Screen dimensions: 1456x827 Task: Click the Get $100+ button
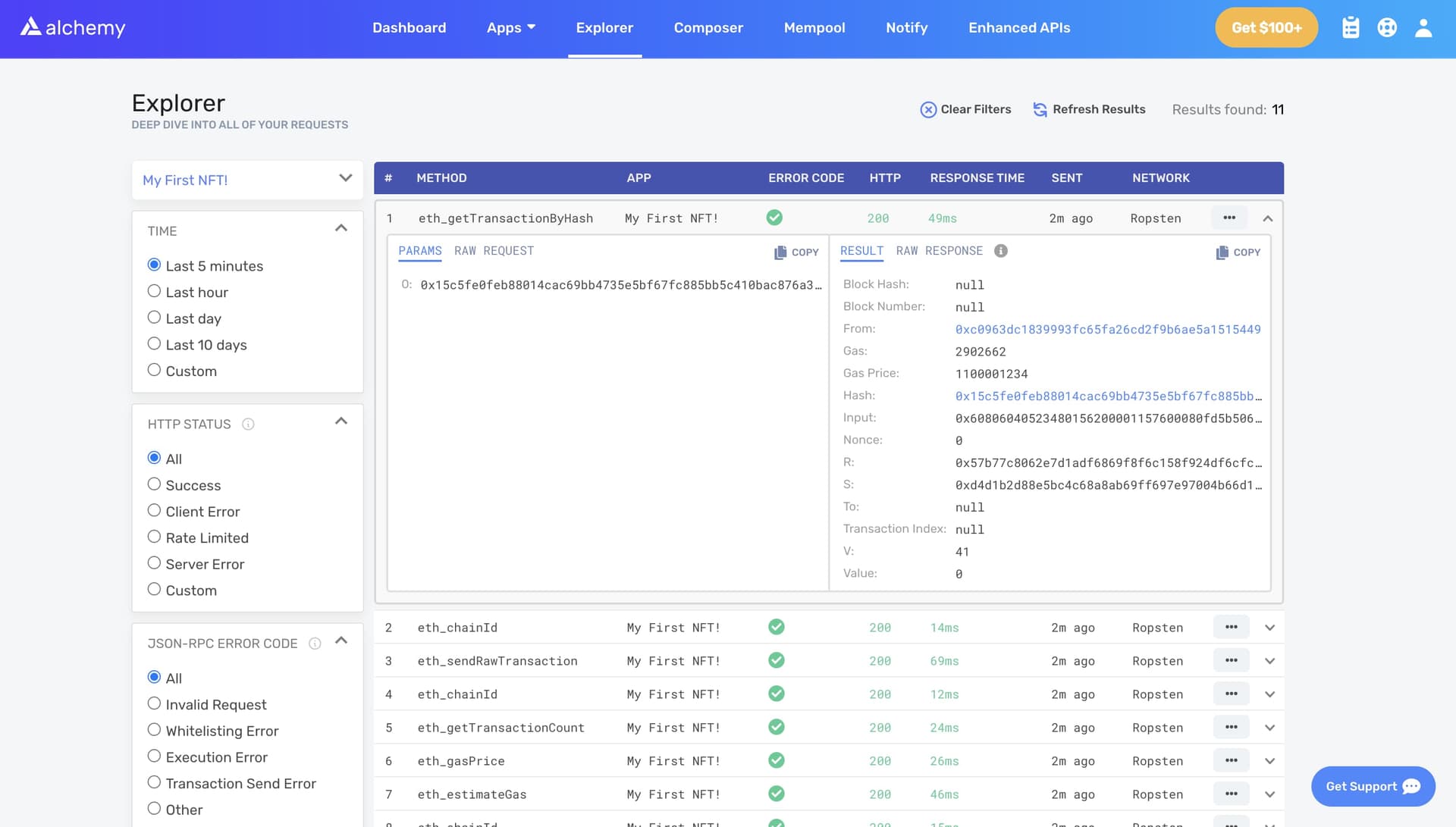[1266, 27]
